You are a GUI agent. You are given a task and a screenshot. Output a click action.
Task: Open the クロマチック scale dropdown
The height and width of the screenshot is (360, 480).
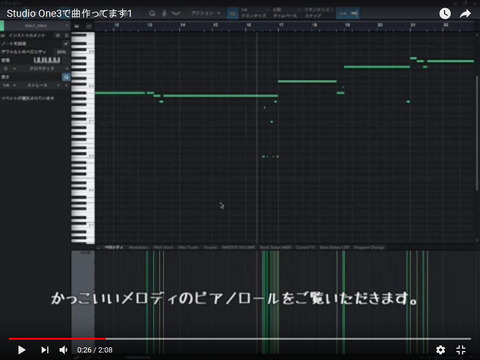click(44, 69)
